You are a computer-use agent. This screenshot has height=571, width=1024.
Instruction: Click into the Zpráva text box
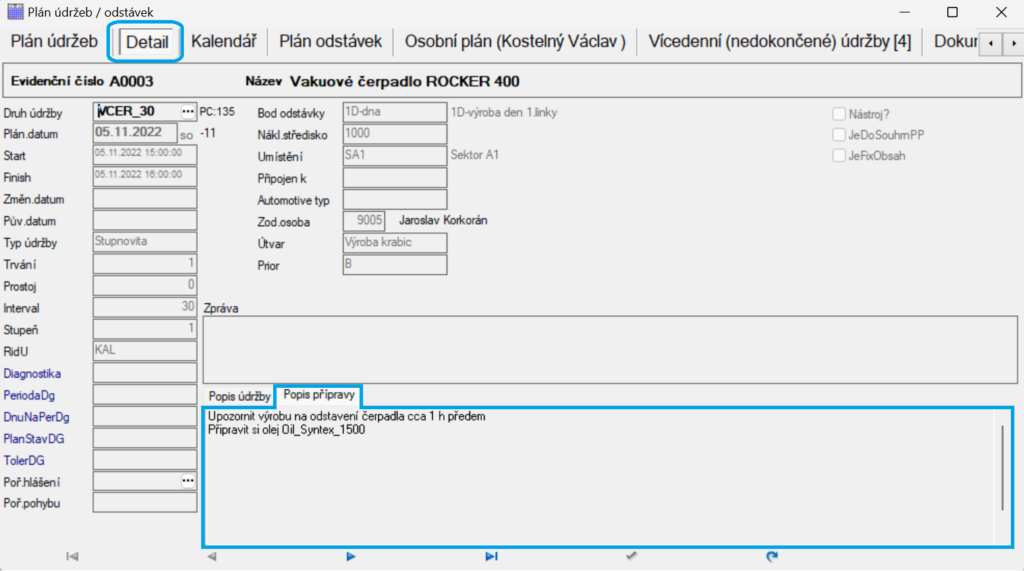pyautogui.click(x=610, y=350)
